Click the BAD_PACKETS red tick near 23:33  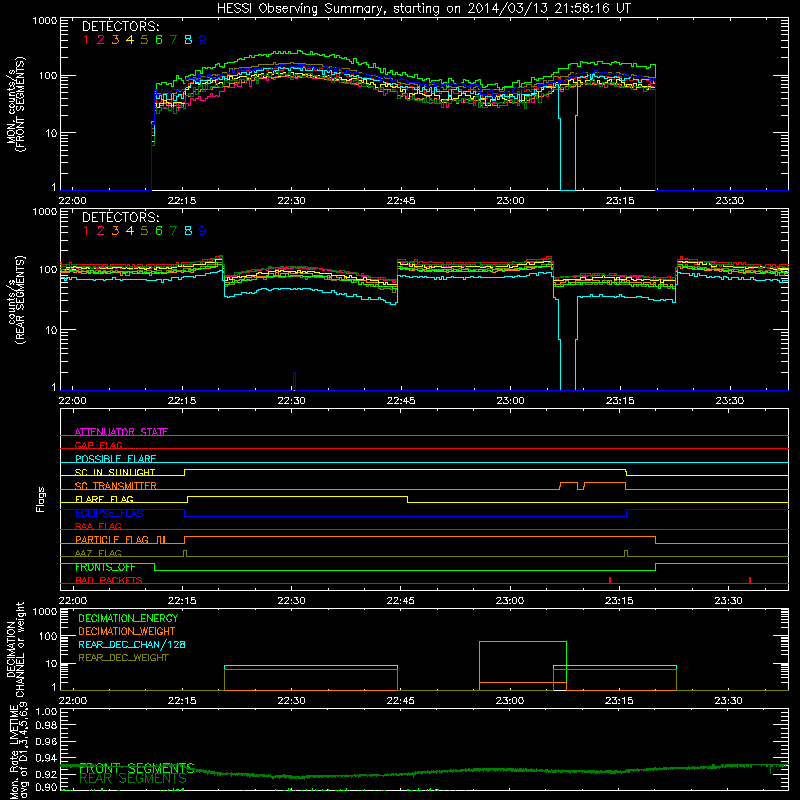pos(749,580)
